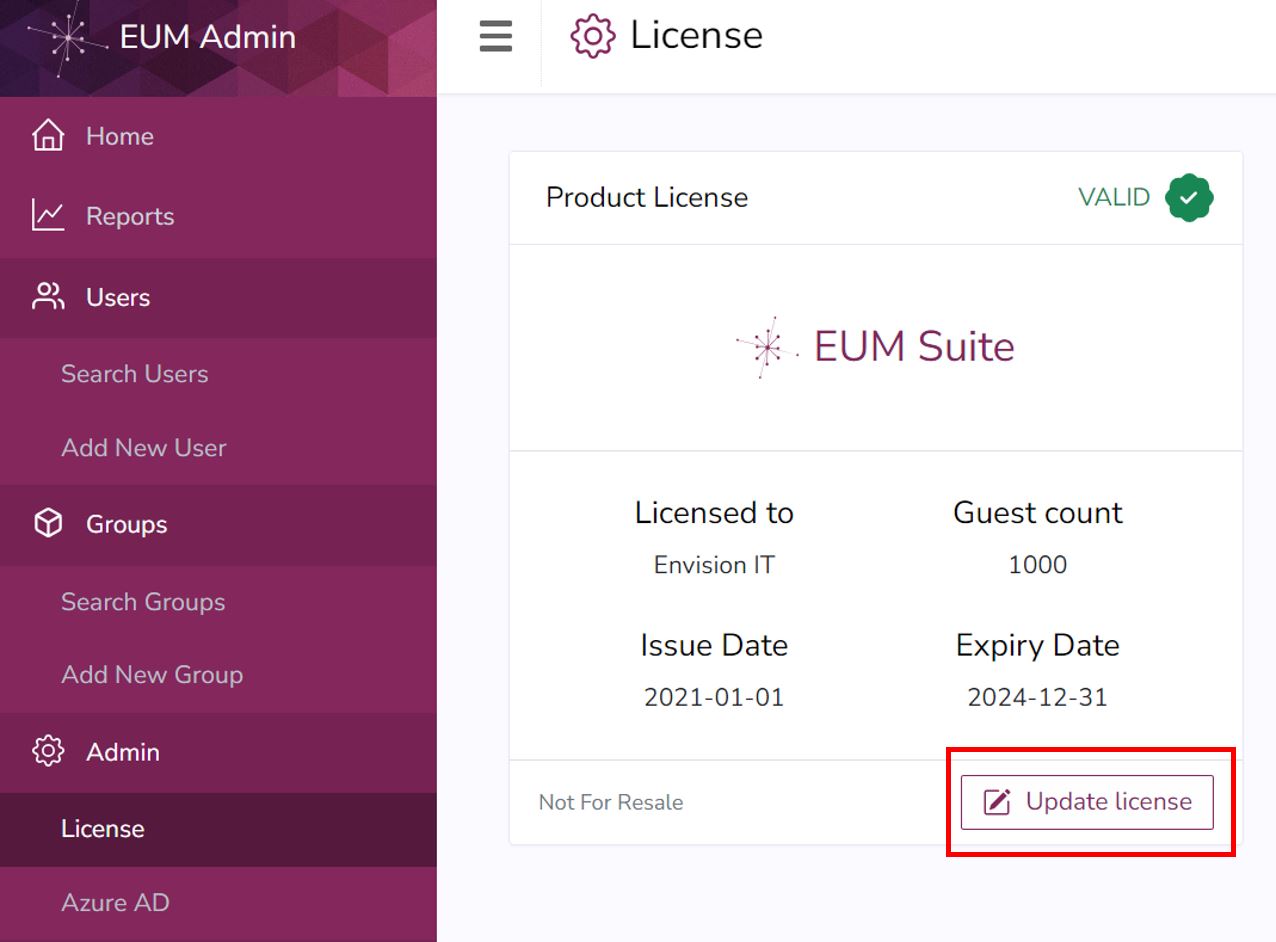Open Search Users
1276x942 pixels.
pos(135,374)
